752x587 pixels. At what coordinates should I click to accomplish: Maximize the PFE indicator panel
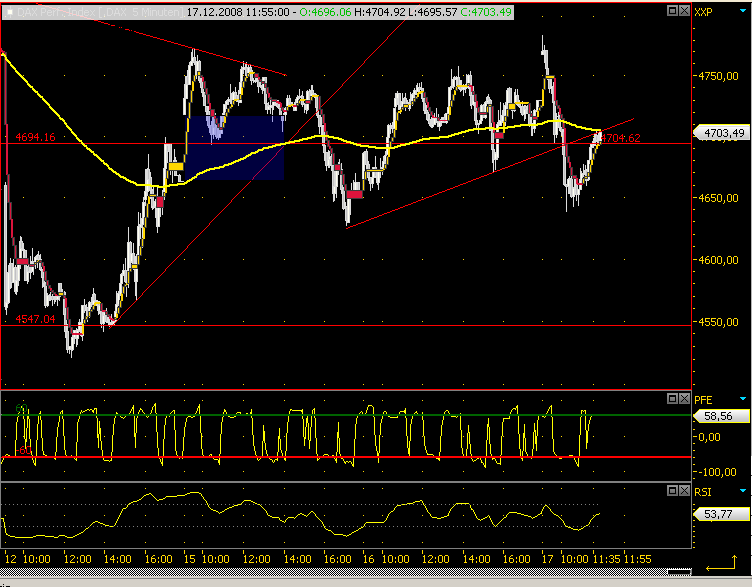click(x=672, y=399)
